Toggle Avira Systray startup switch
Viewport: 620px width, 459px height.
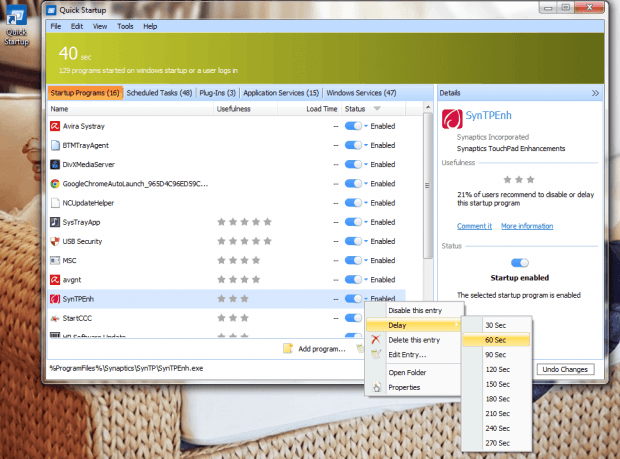[353, 126]
